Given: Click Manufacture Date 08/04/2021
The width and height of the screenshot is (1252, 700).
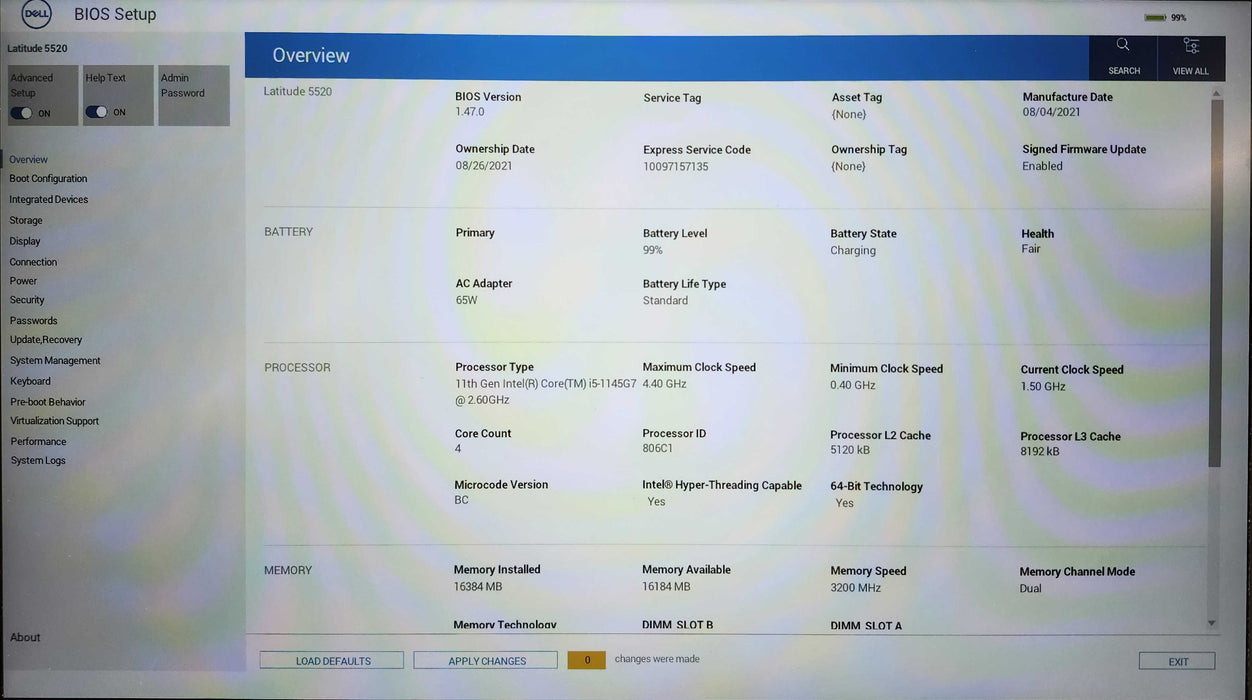Looking at the screenshot, I should click(1051, 113).
